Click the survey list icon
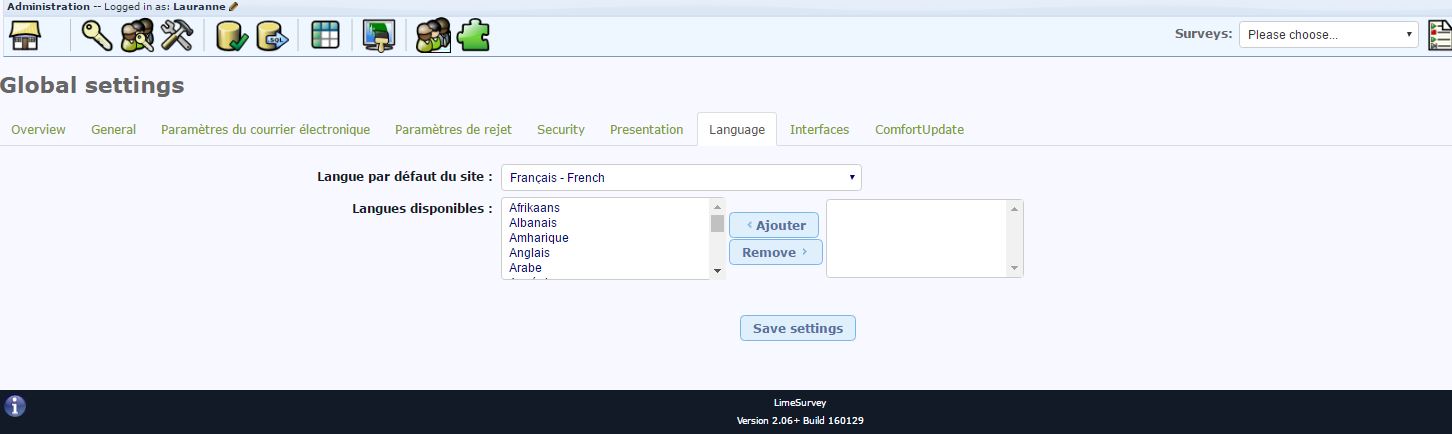Screen dimensions: 1452x434 click(x=1439, y=36)
